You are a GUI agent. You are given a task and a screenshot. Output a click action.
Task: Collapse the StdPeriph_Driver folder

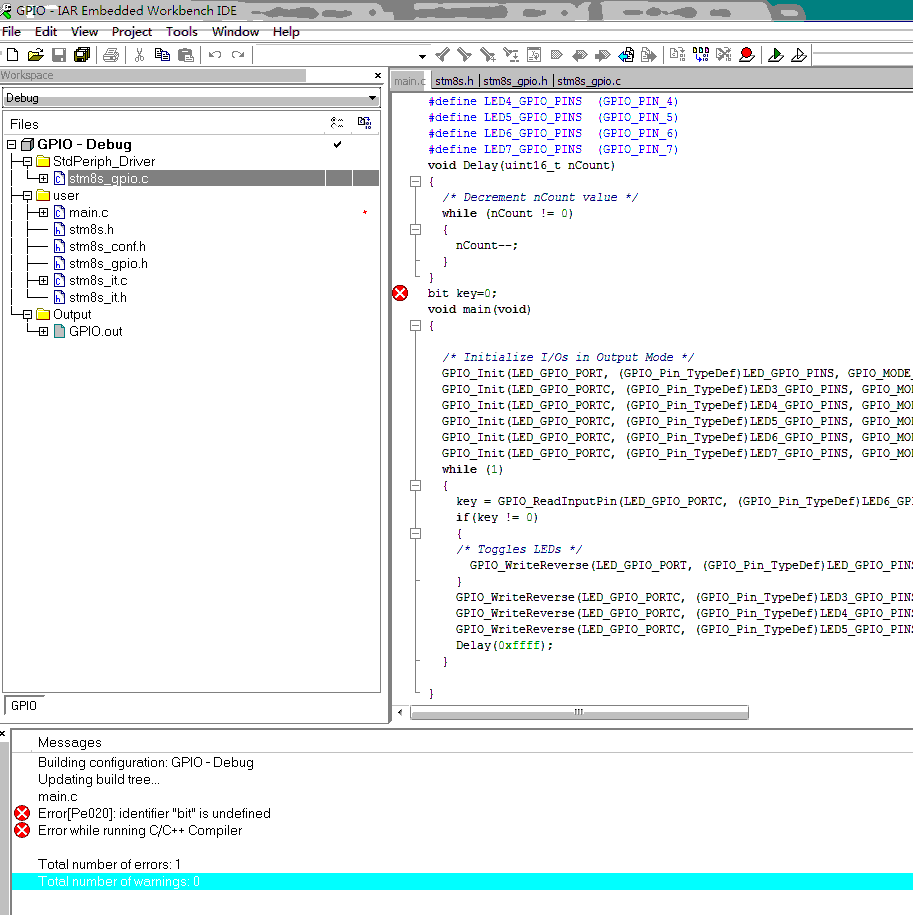pos(27,162)
